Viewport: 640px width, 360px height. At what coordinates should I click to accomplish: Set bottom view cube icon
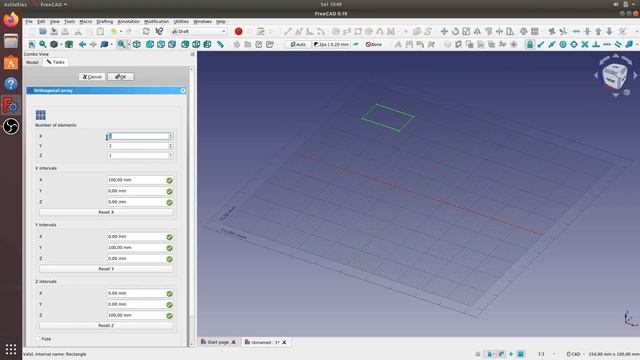196,44
